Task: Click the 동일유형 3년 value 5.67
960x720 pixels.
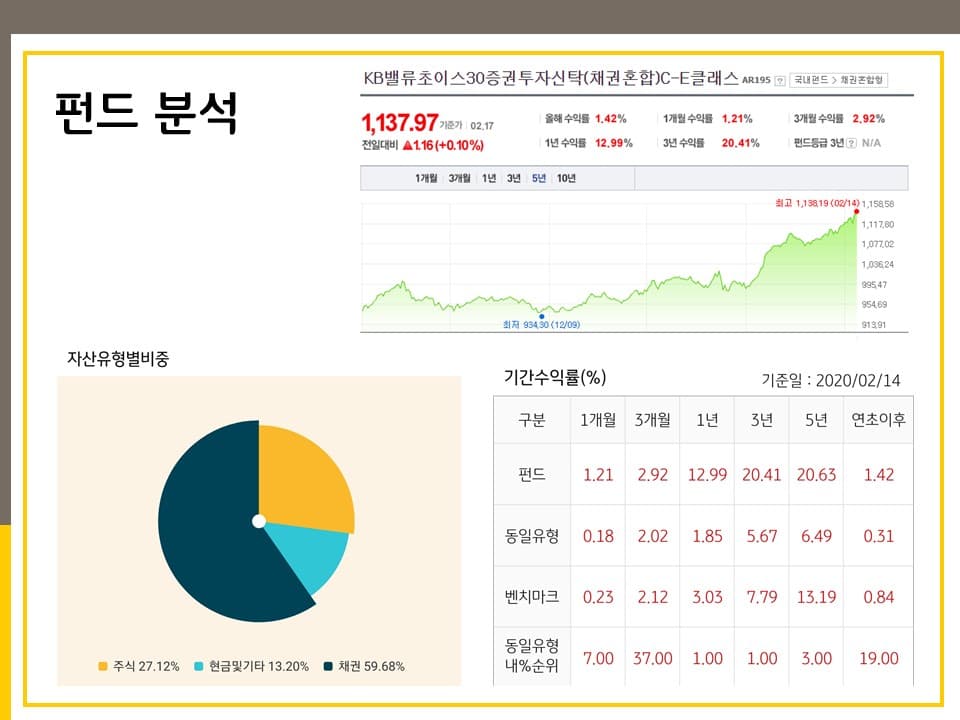Action: point(762,536)
